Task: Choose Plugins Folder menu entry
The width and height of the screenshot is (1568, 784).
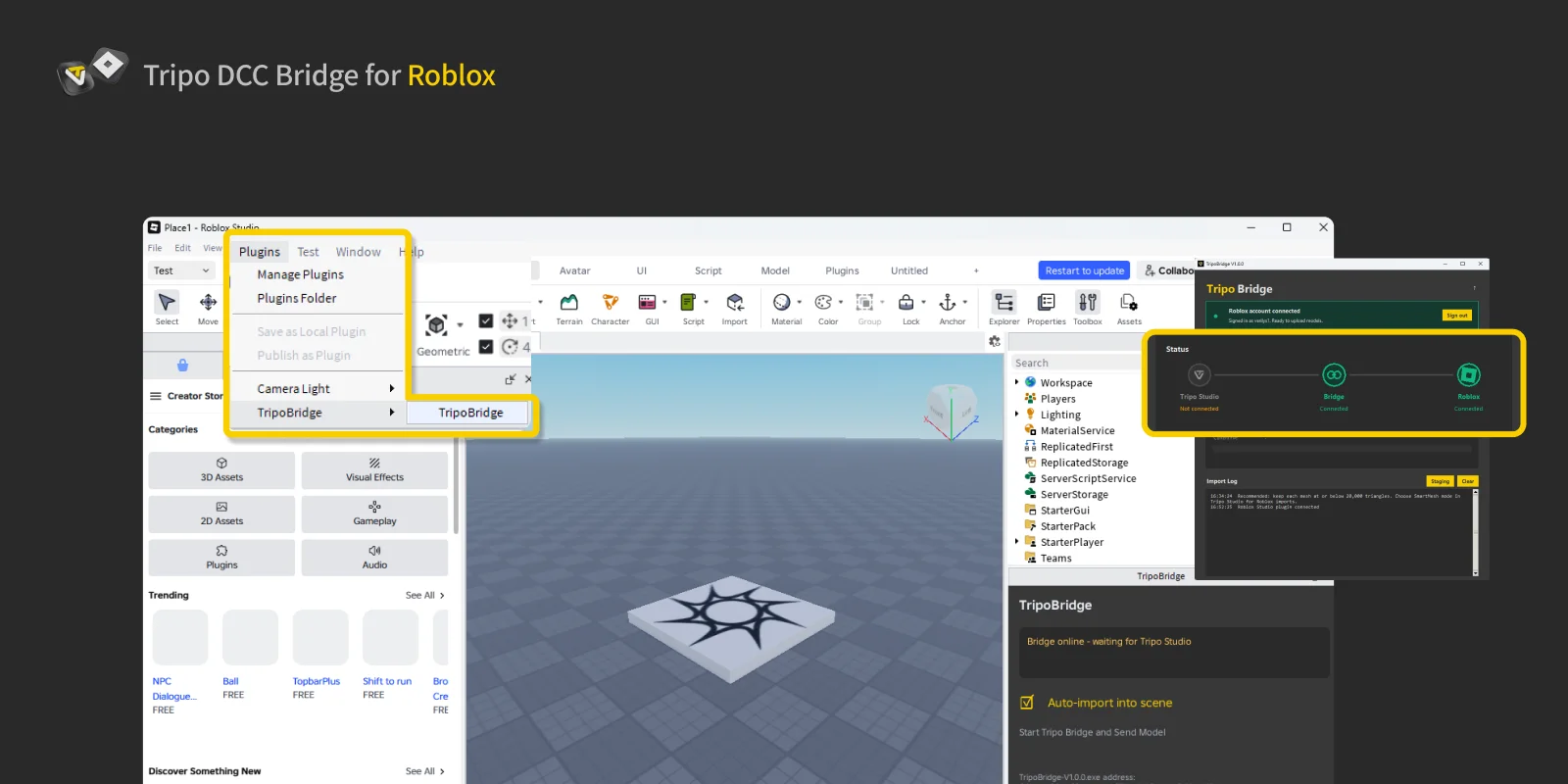Action: coord(297,298)
